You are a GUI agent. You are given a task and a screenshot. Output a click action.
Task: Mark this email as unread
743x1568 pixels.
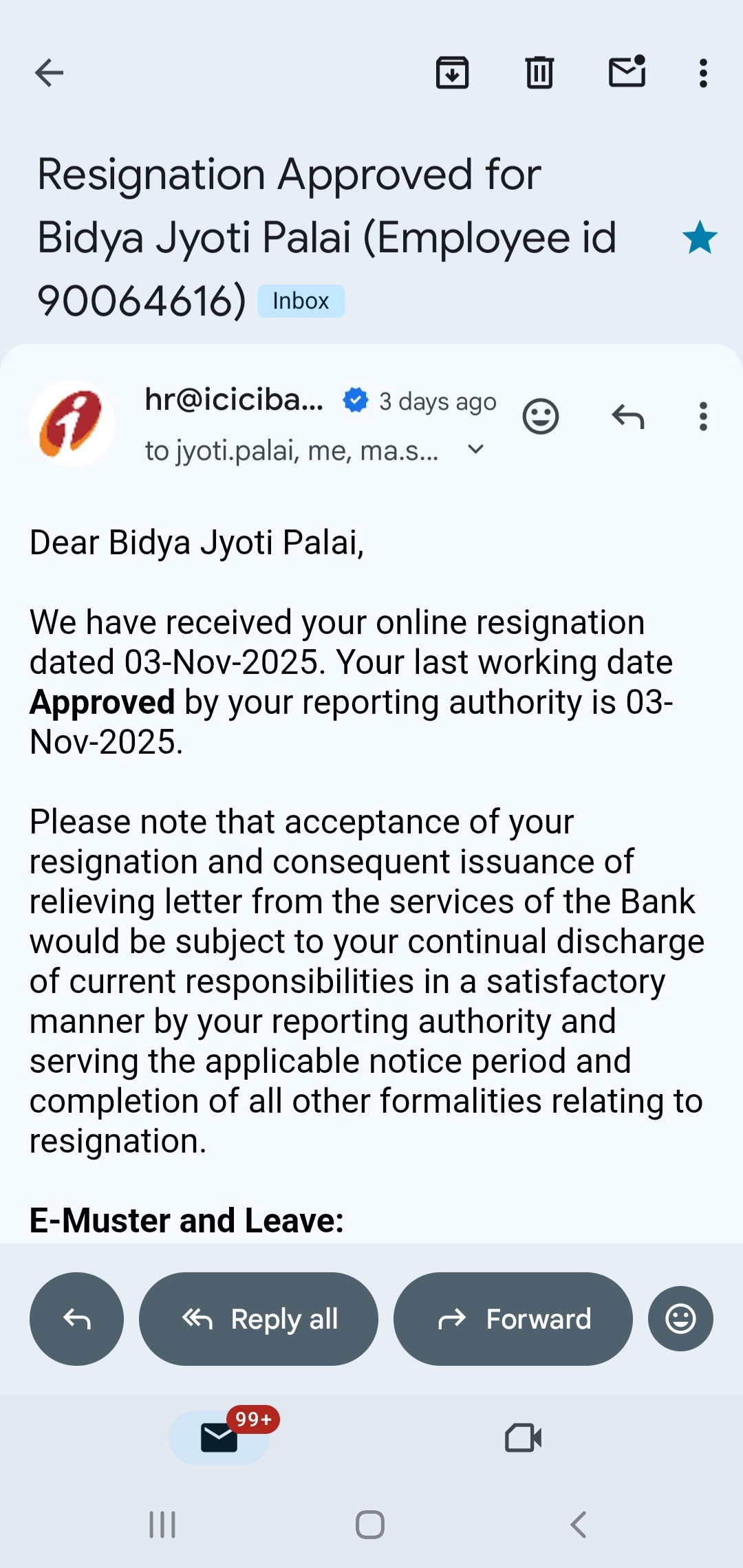tap(627, 73)
